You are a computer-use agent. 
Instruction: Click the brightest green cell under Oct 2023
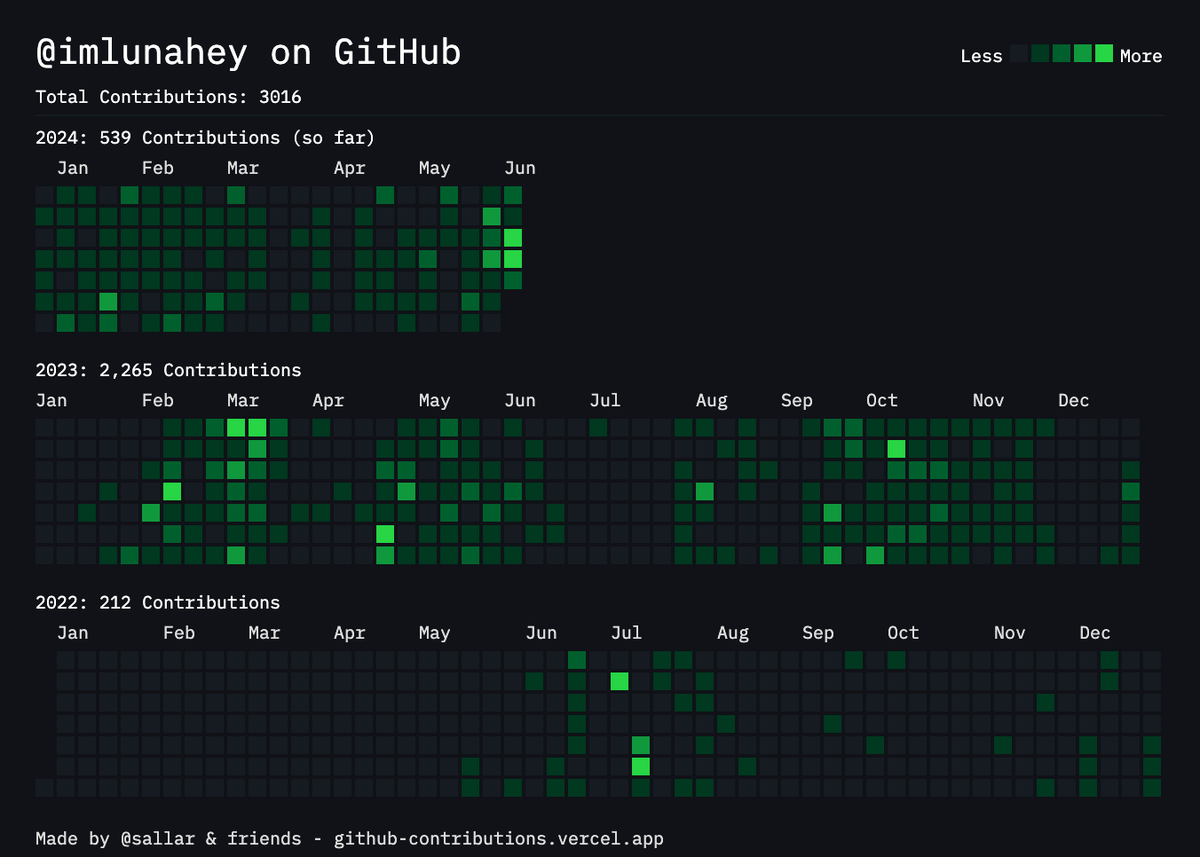(896, 448)
